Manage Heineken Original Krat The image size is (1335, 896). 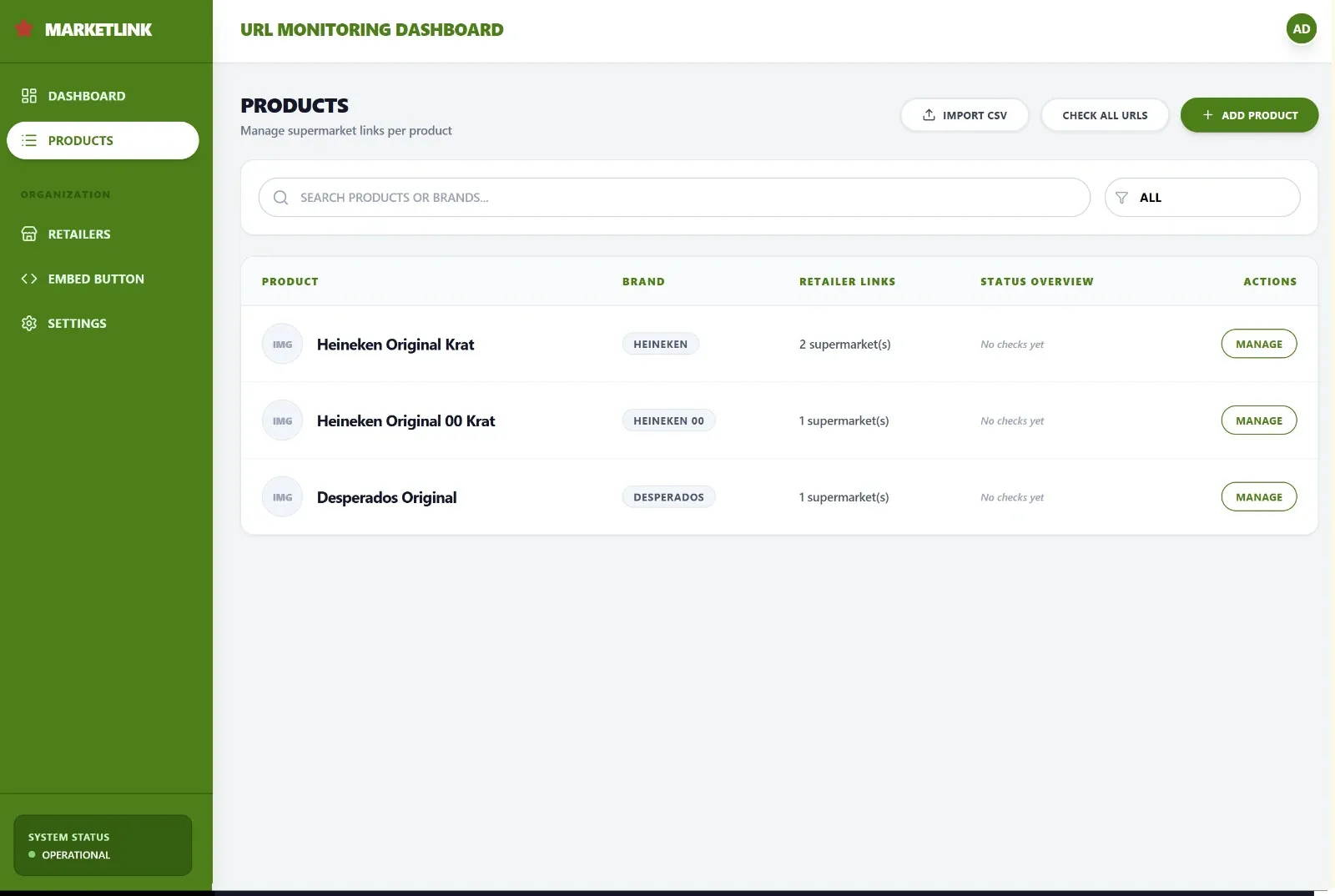[1259, 344]
